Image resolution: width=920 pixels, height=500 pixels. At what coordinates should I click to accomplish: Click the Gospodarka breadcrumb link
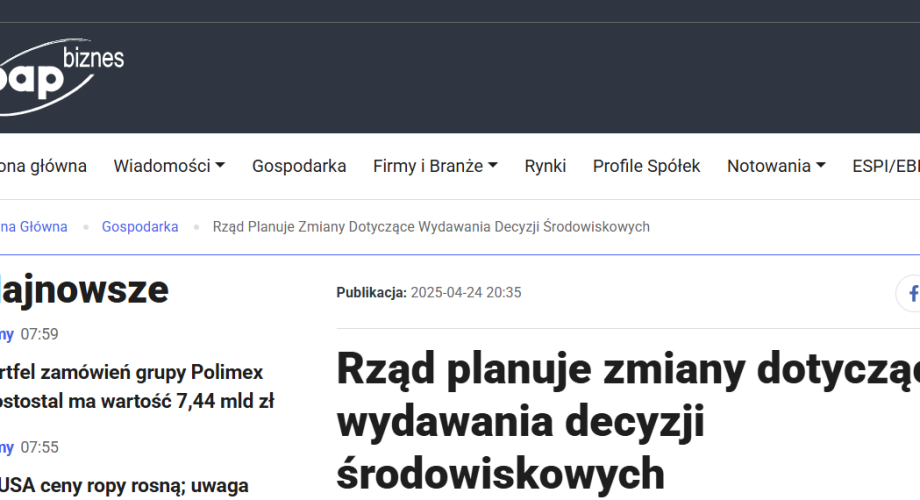140,227
